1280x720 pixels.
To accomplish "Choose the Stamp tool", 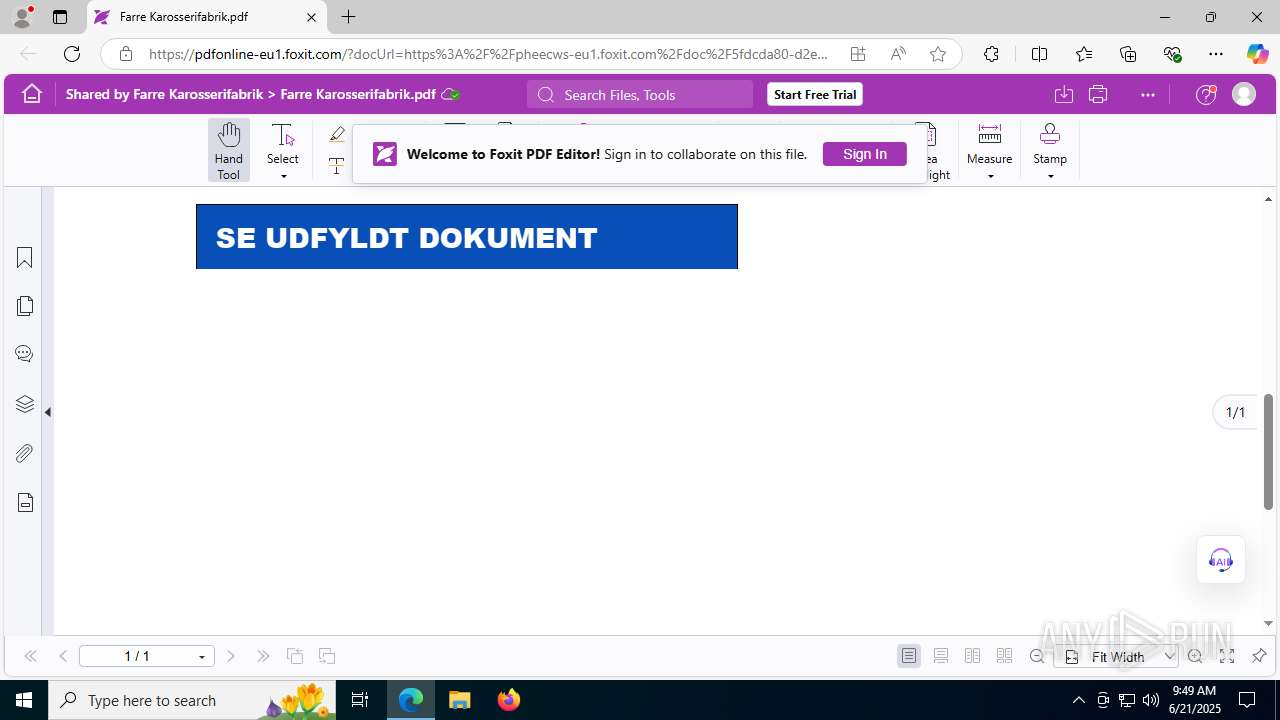I will coord(1050,143).
